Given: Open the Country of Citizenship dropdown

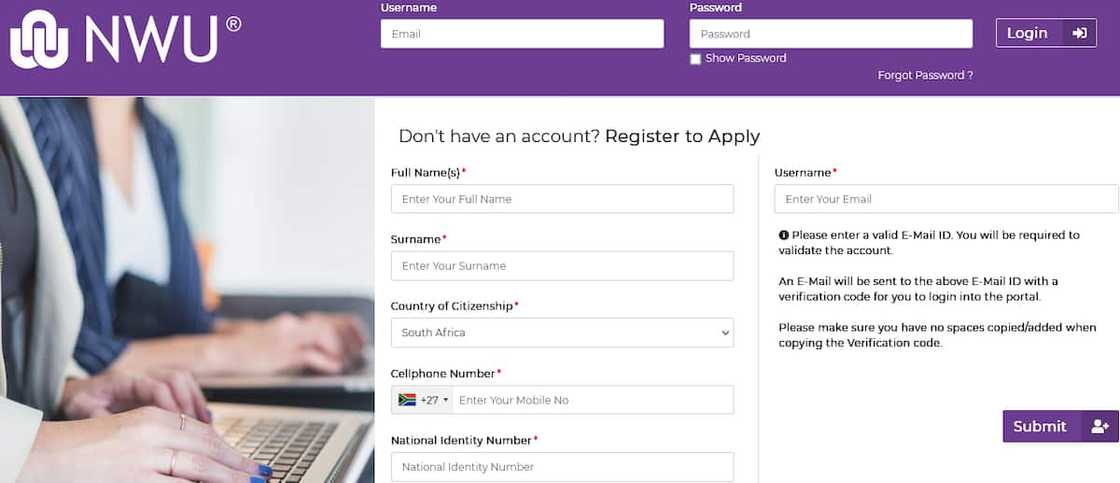Looking at the screenshot, I should (x=562, y=332).
